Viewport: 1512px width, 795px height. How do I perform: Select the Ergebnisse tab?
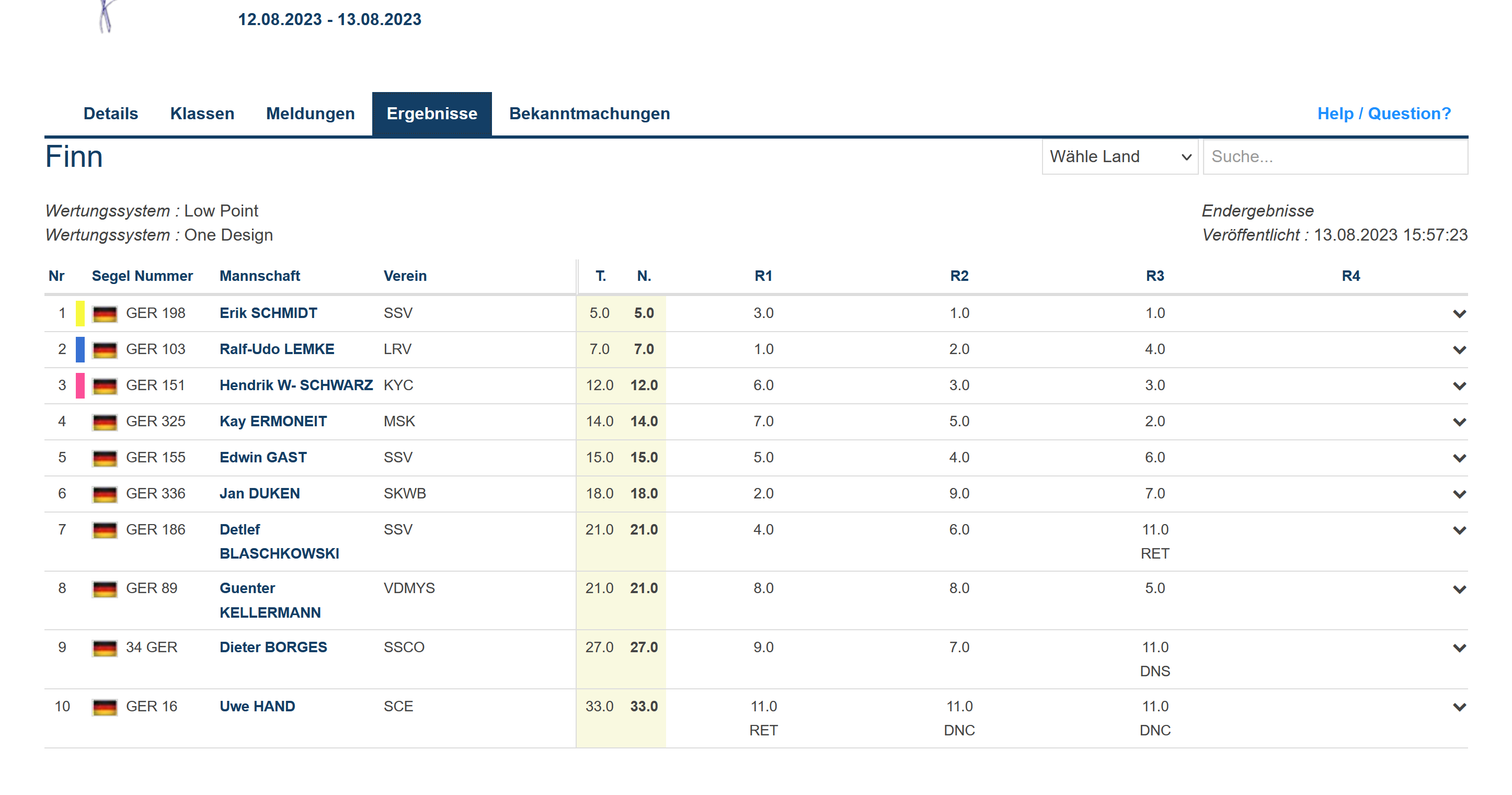point(431,113)
